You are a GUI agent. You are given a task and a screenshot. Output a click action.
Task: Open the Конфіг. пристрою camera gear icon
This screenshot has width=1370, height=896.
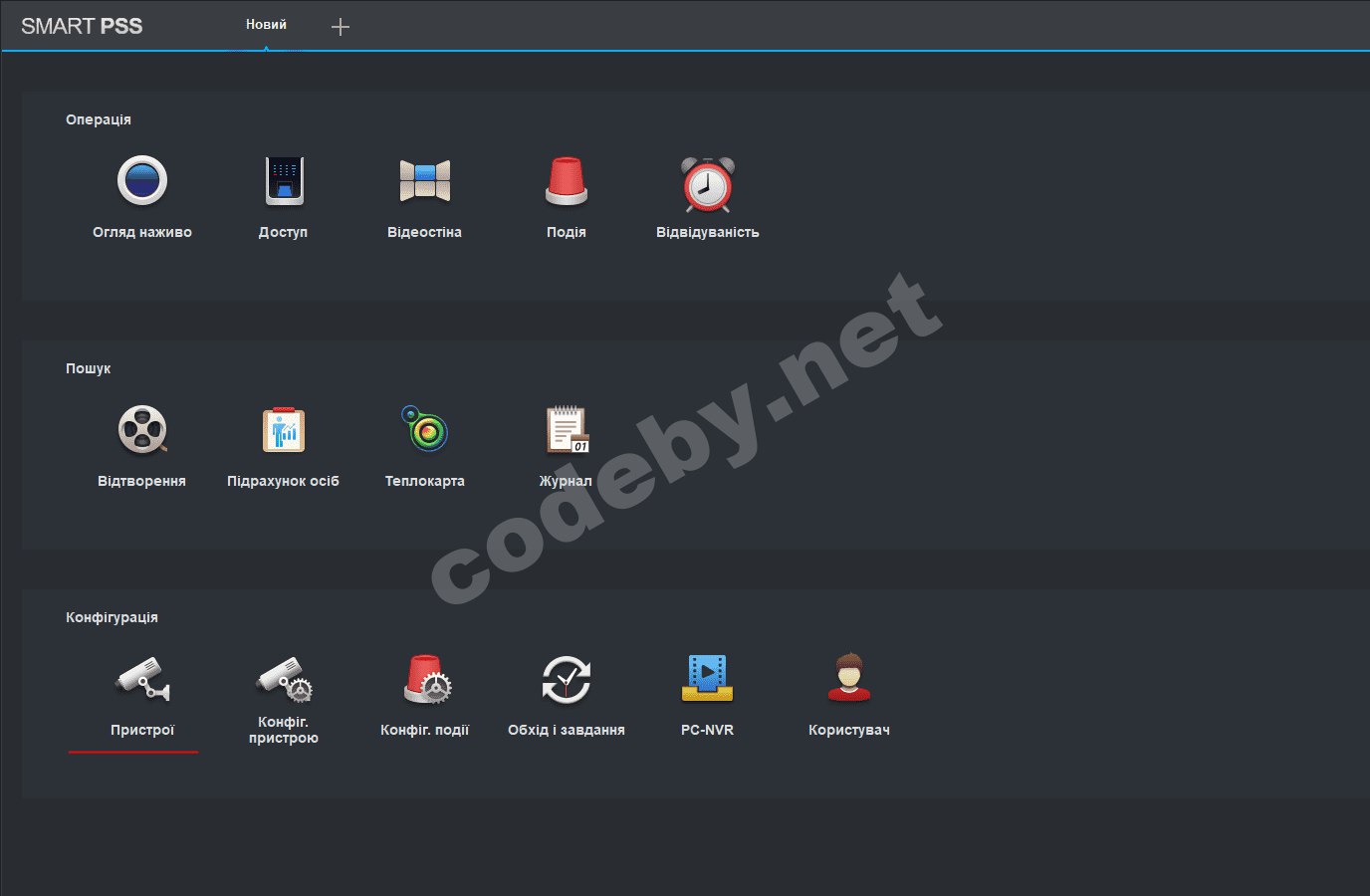pyautogui.click(x=284, y=679)
